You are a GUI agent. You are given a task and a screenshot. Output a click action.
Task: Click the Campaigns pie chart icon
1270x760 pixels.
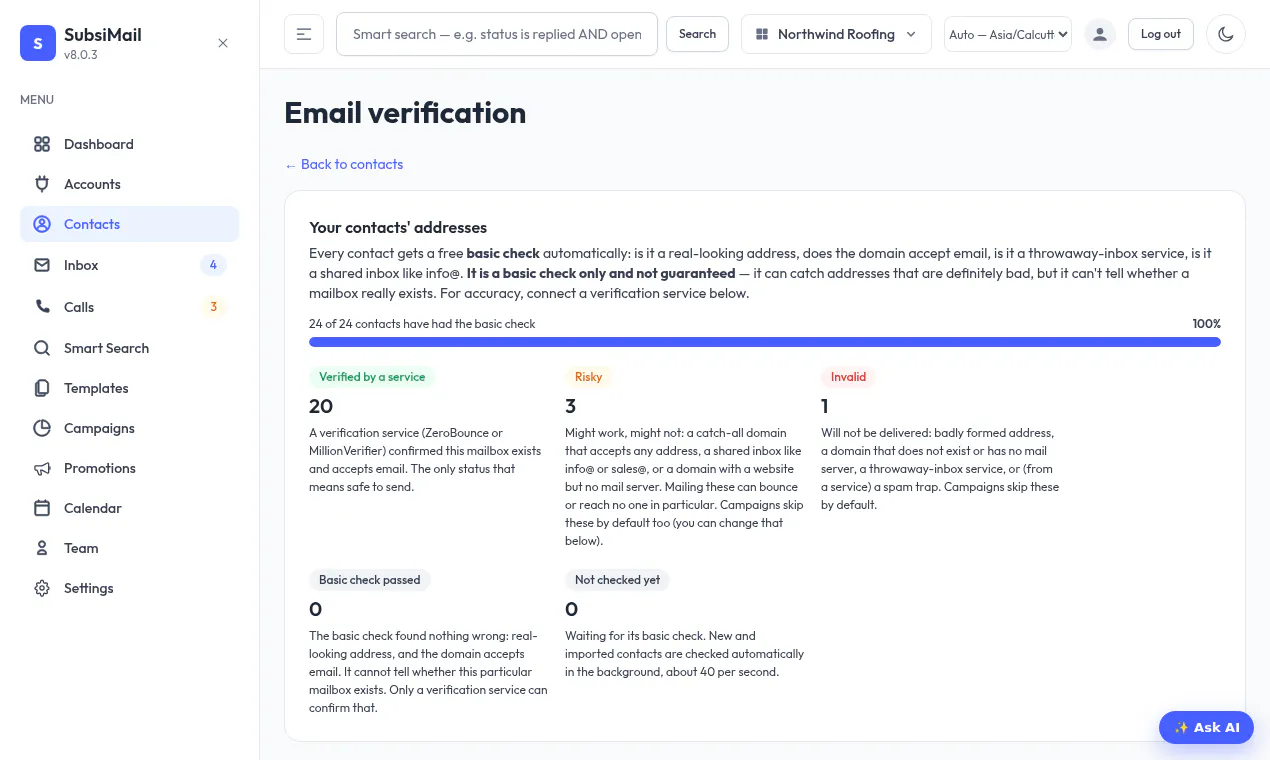(x=42, y=428)
